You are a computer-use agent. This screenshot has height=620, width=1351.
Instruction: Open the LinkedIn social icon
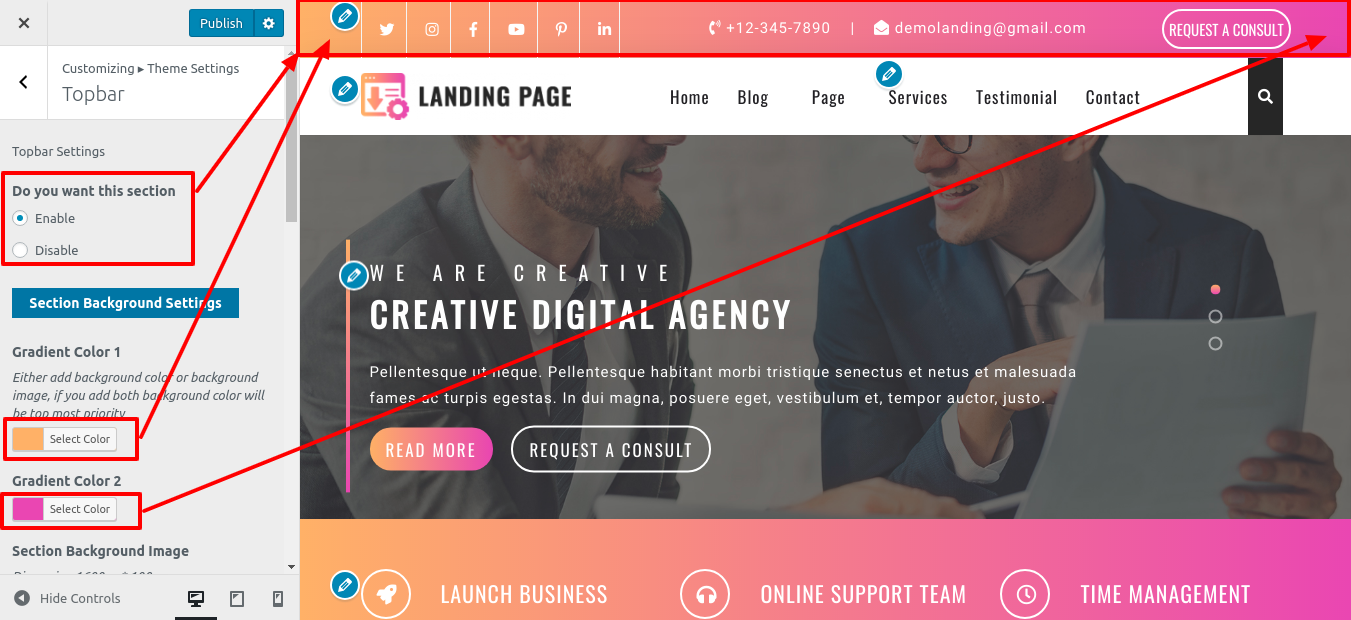(x=604, y=29)
